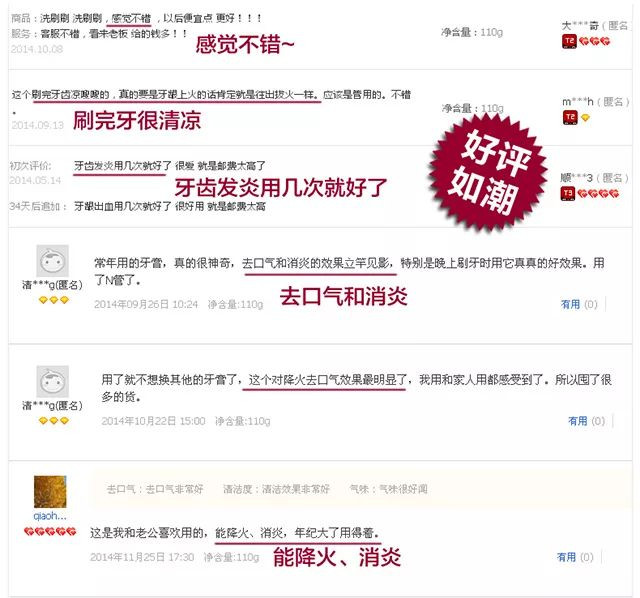Click the gray avatar of the 2014年10月22日 review

click(53, 381)
